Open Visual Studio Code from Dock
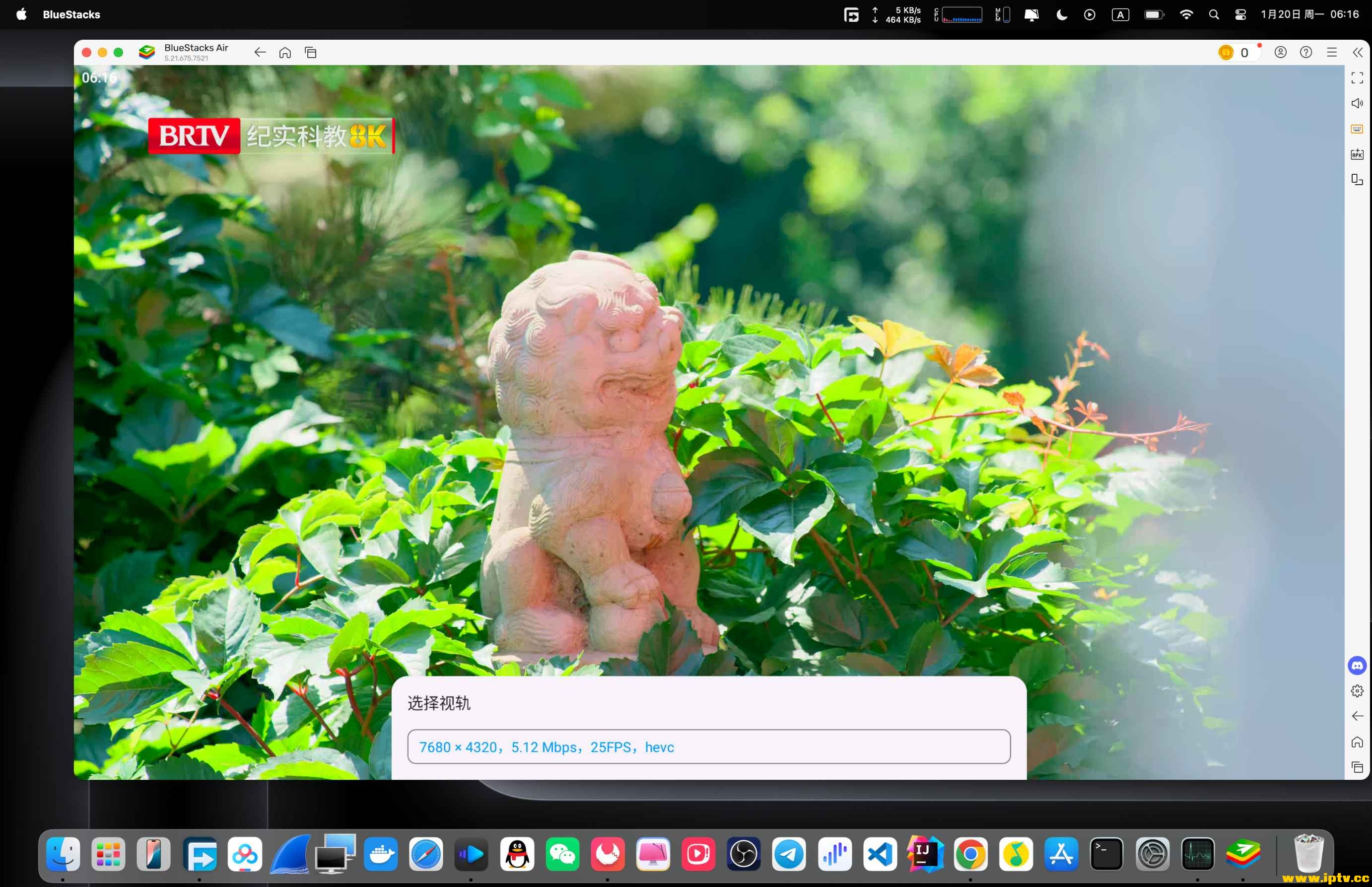 click(880, 854)
